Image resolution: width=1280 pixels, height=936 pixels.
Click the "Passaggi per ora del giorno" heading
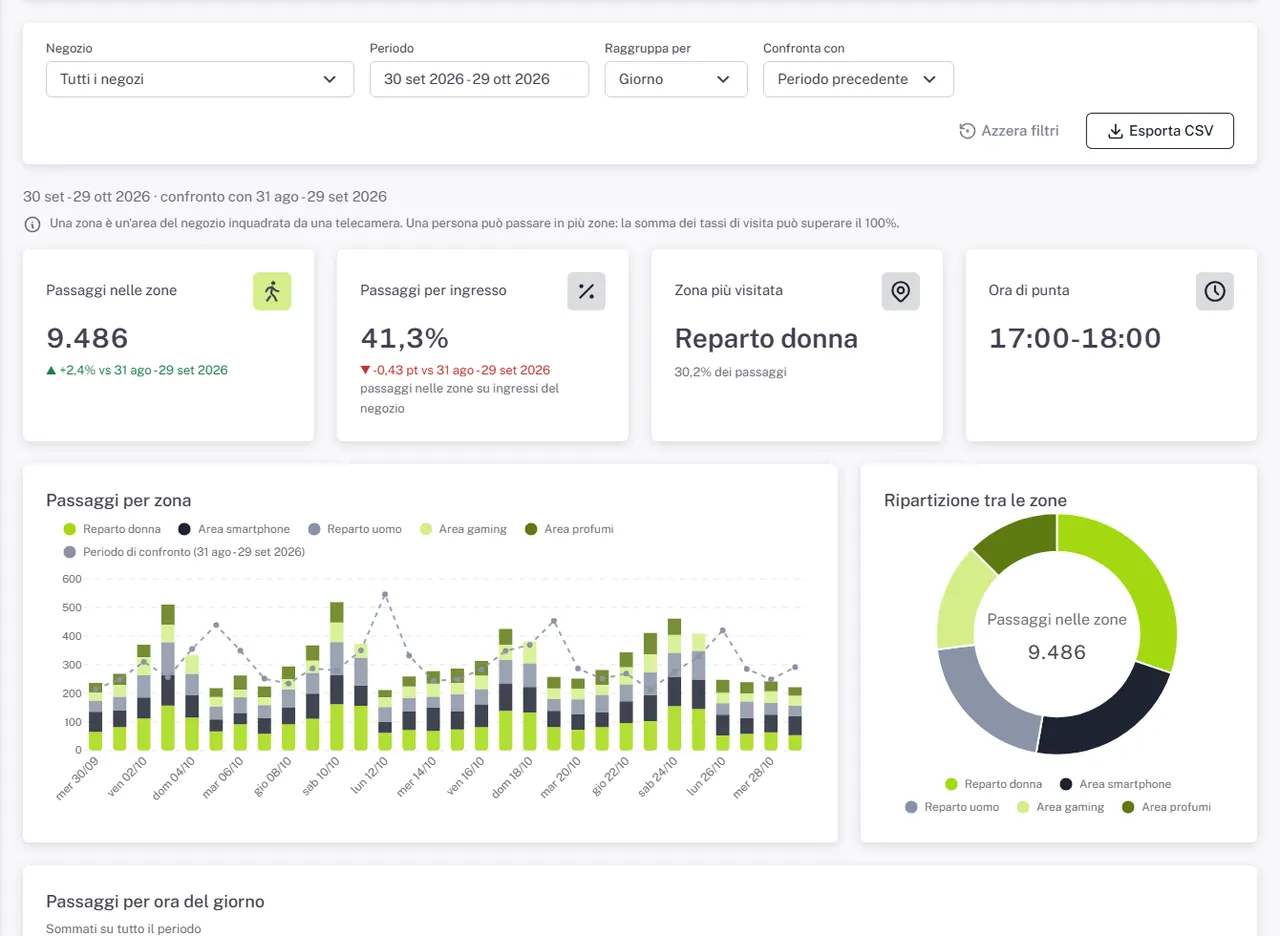155,901
